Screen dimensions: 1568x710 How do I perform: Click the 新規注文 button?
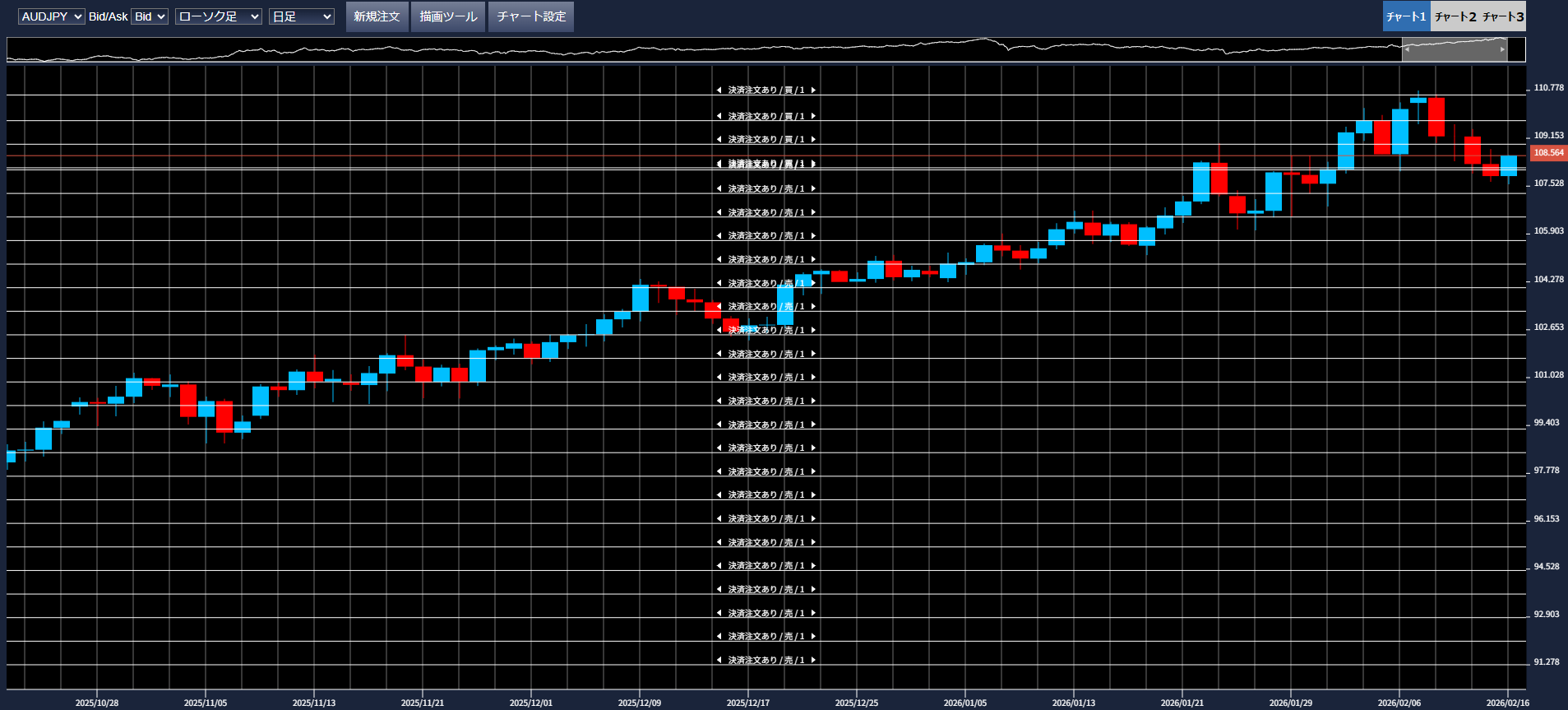(x=377, y=16)
